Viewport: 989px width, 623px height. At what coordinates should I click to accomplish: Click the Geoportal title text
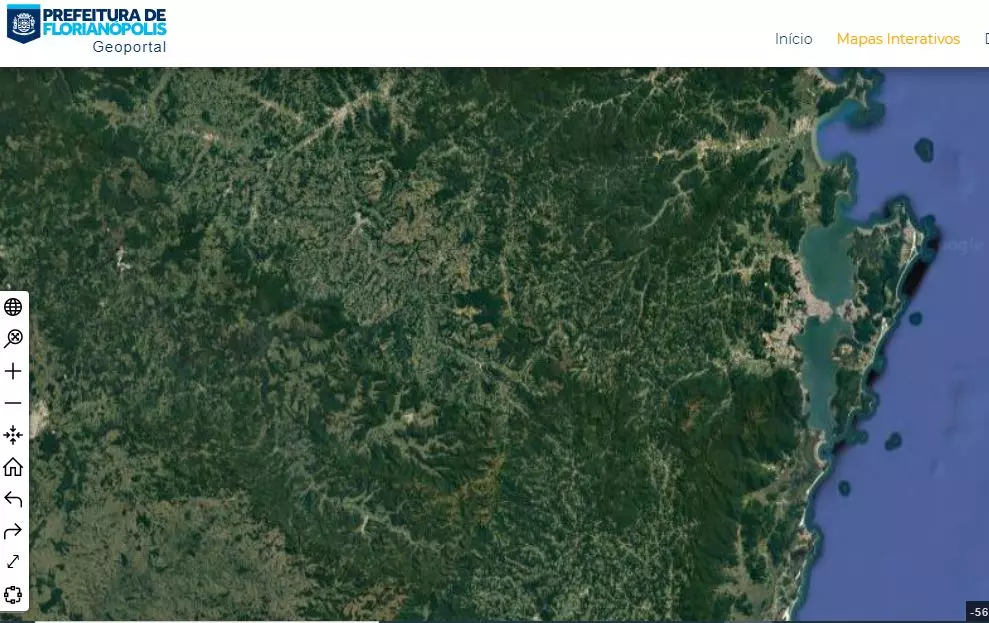tap(129, 47)
